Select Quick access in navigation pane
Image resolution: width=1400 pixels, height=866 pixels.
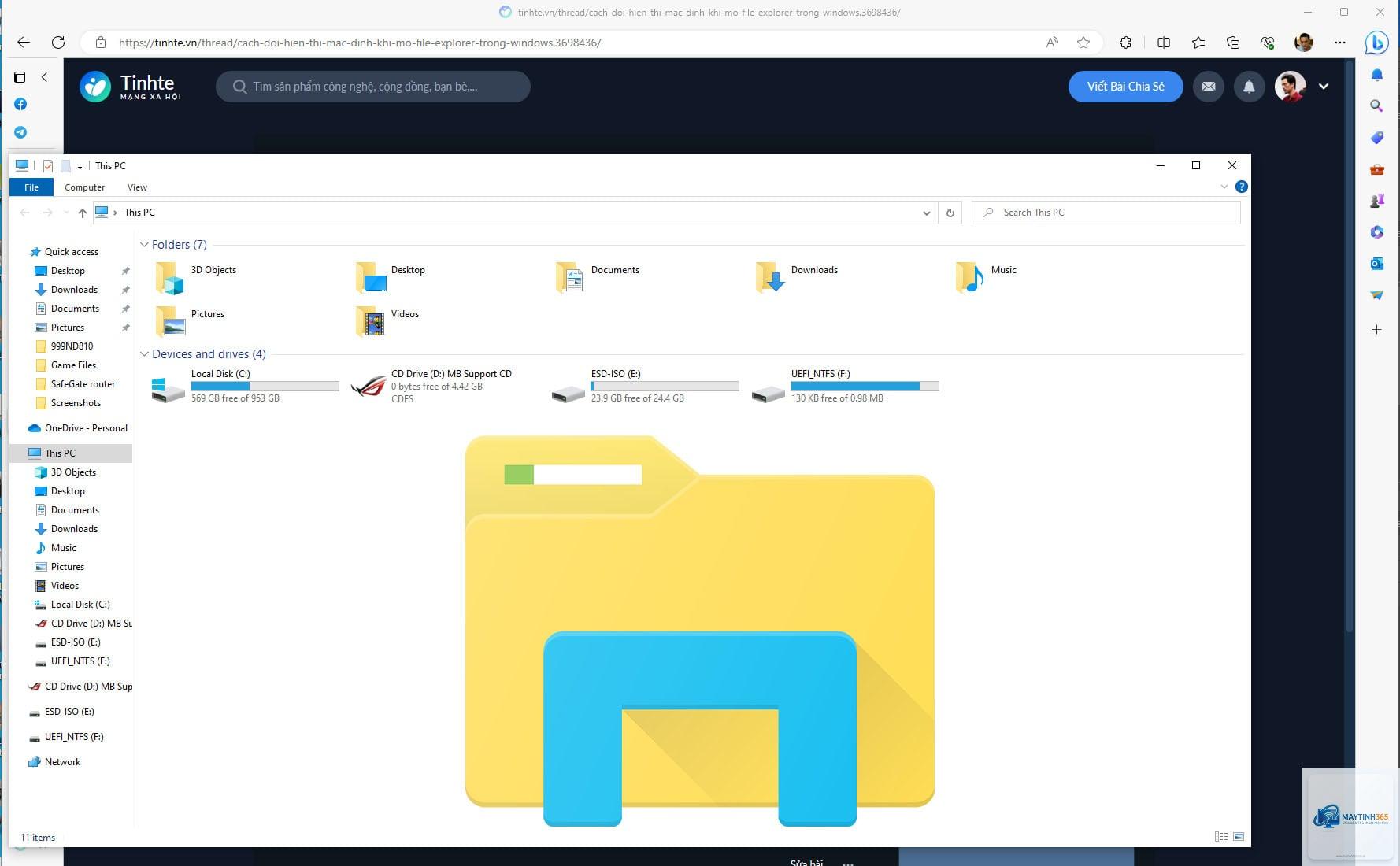click(x=71, y=252)
